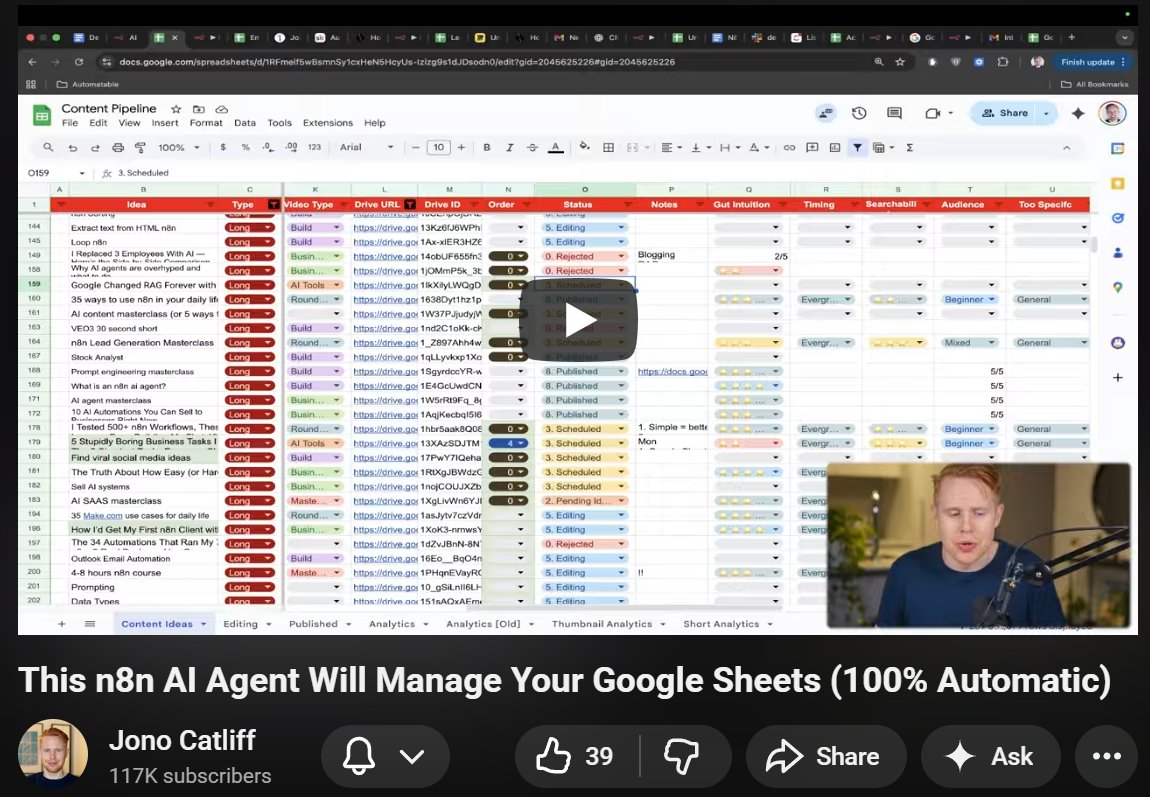Open the all sheets list icon
The width and height of the screenshot is (1150, 797).
[x=89, y=624]
